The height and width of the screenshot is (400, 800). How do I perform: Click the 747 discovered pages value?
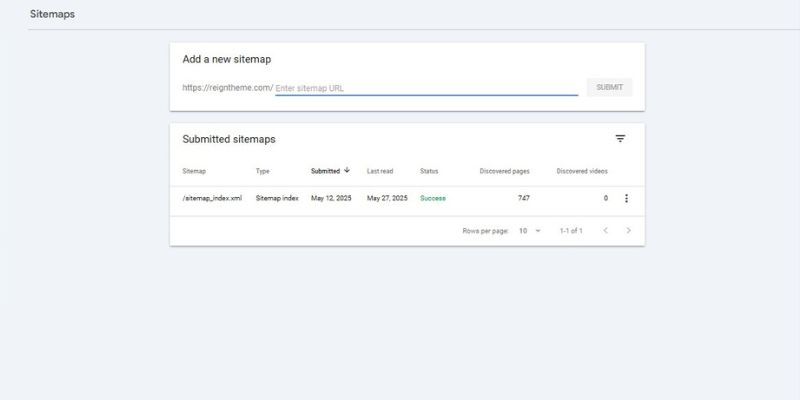523,198
